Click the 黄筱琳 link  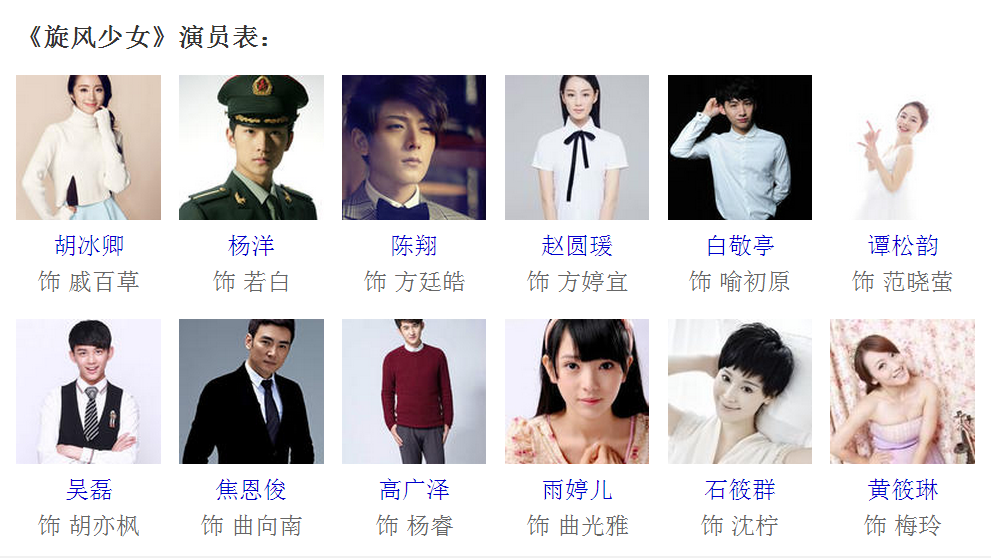(x=903, y=489)
